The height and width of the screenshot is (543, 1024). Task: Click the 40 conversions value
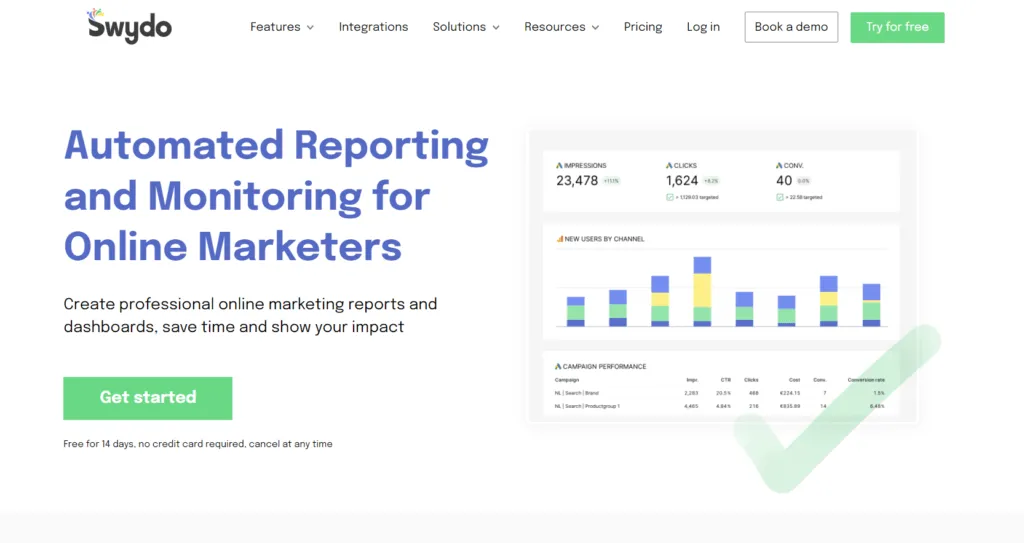(x=784, y=181)
